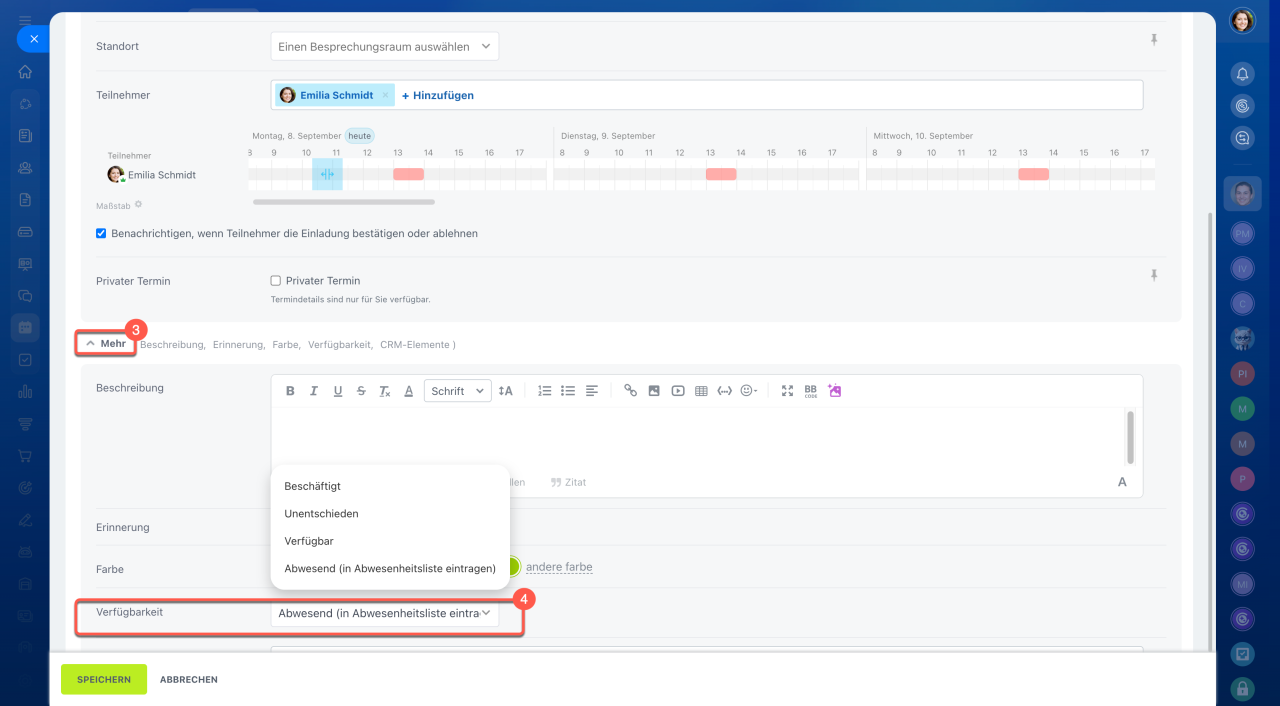Insert a table in description
The height and width of the screenshot is (706, 1280).
click(x=701, y=391)
